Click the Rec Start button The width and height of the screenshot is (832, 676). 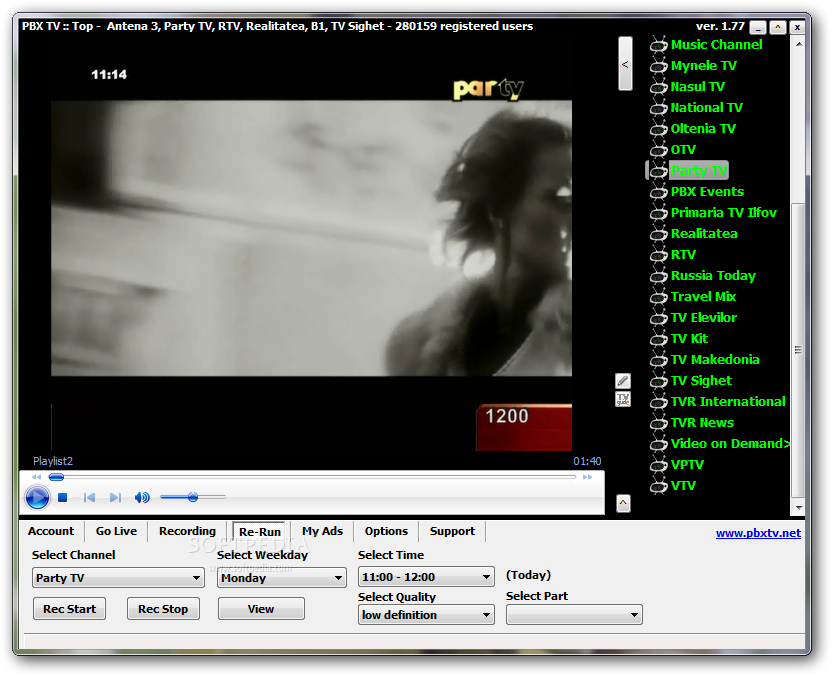(70, 609)
